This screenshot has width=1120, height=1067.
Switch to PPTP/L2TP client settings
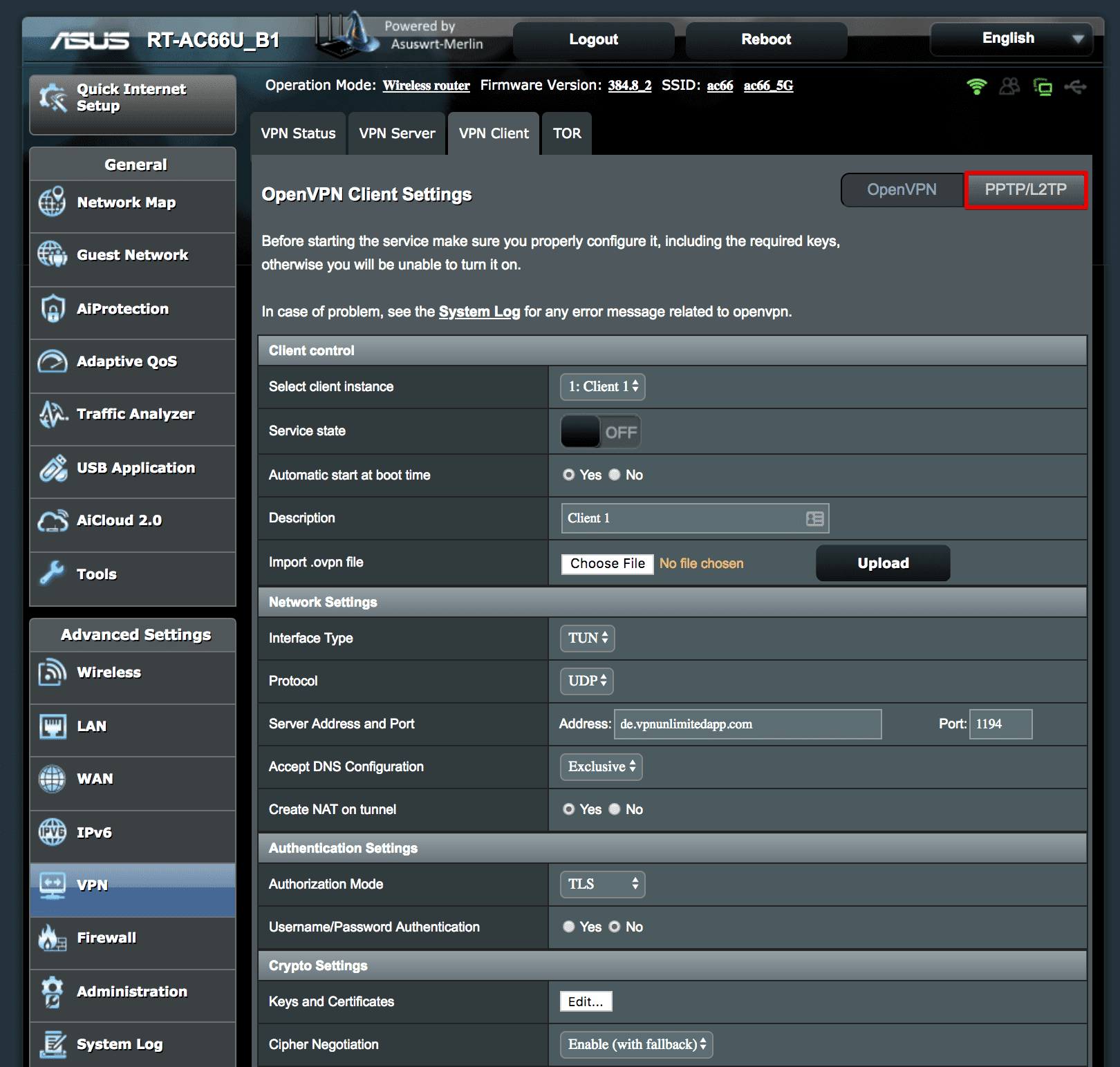click(1025, 190)
